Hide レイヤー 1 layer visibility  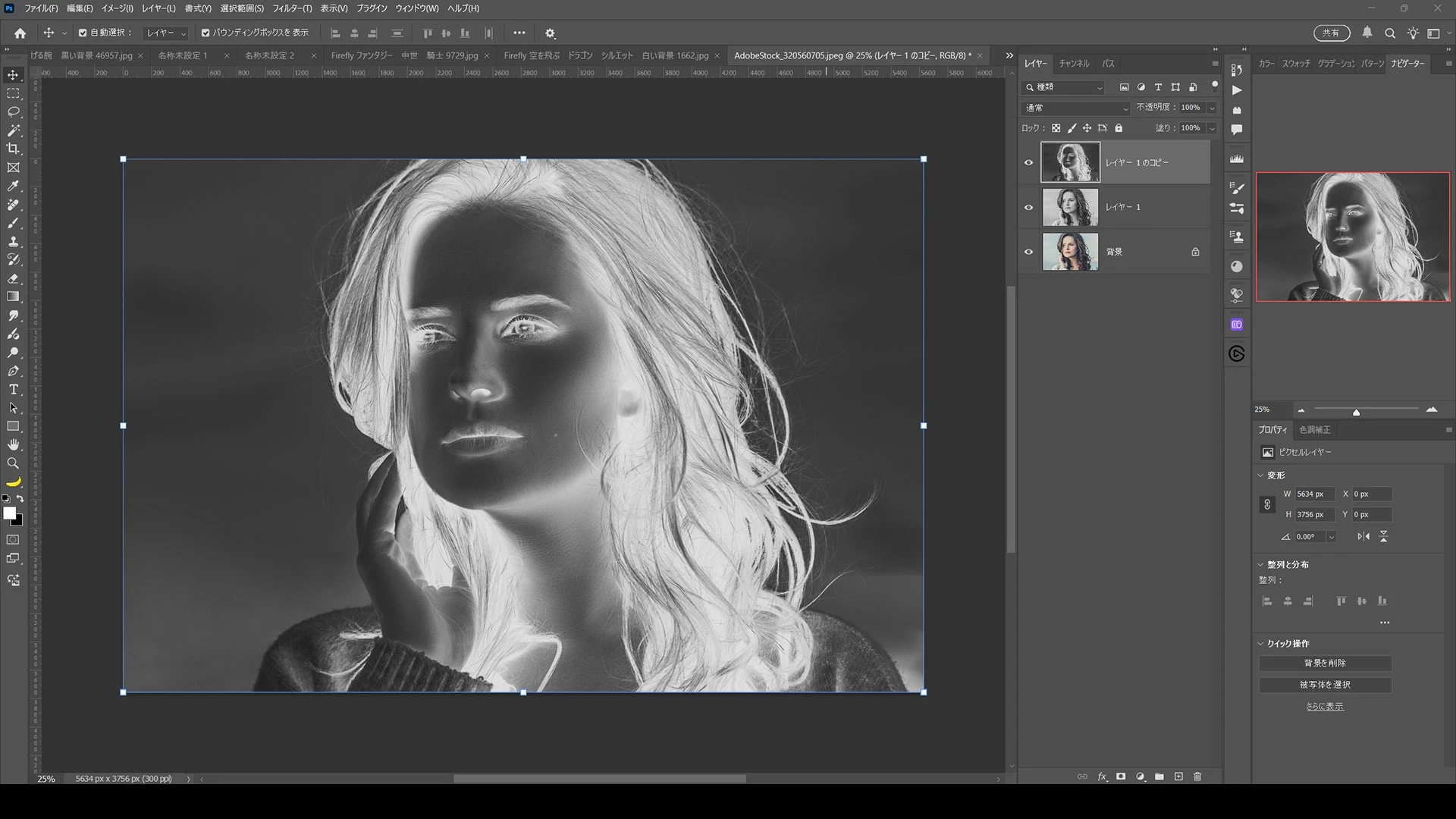pos(1029,207)
